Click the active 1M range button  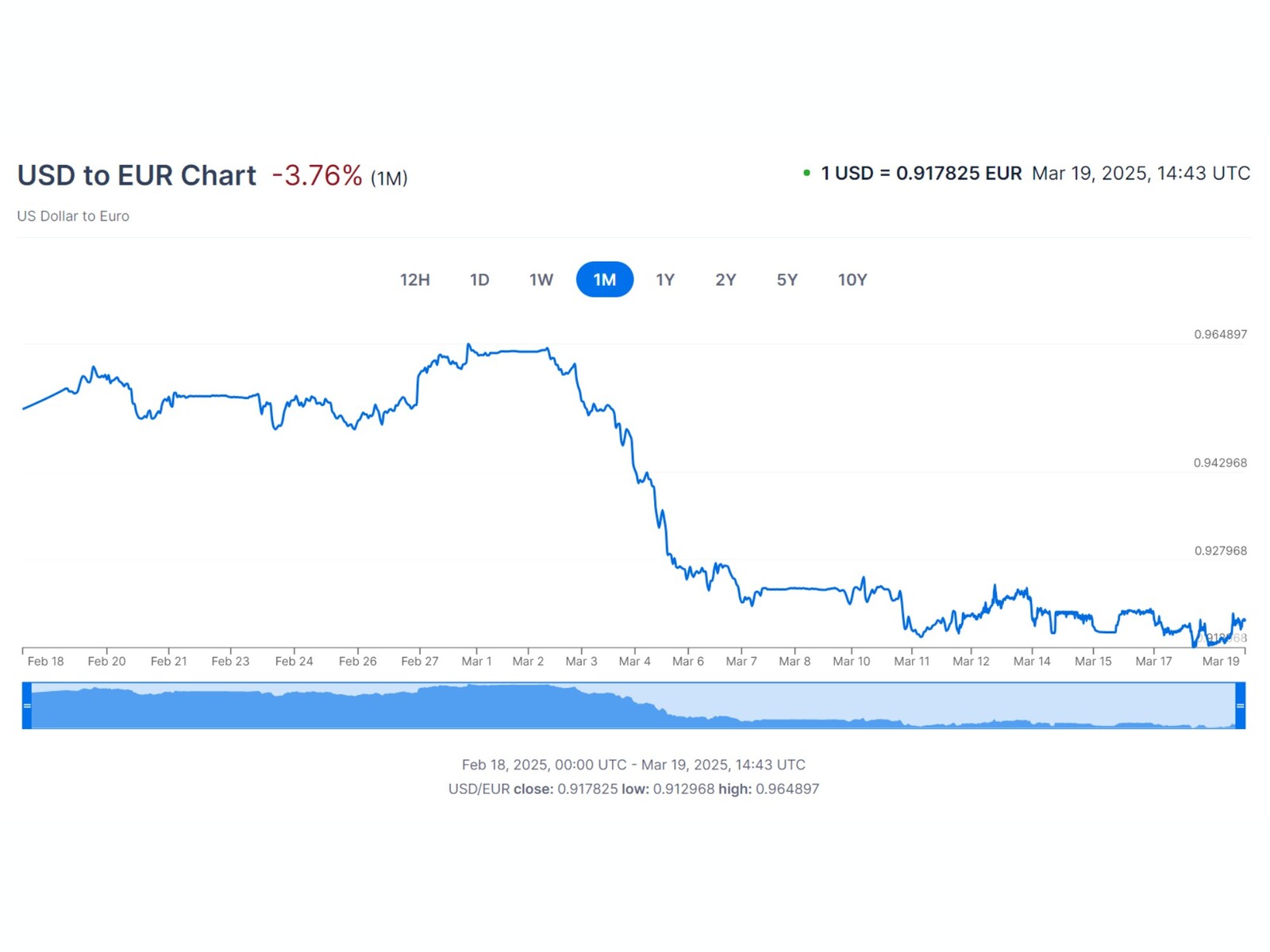(x=605, y=279)
